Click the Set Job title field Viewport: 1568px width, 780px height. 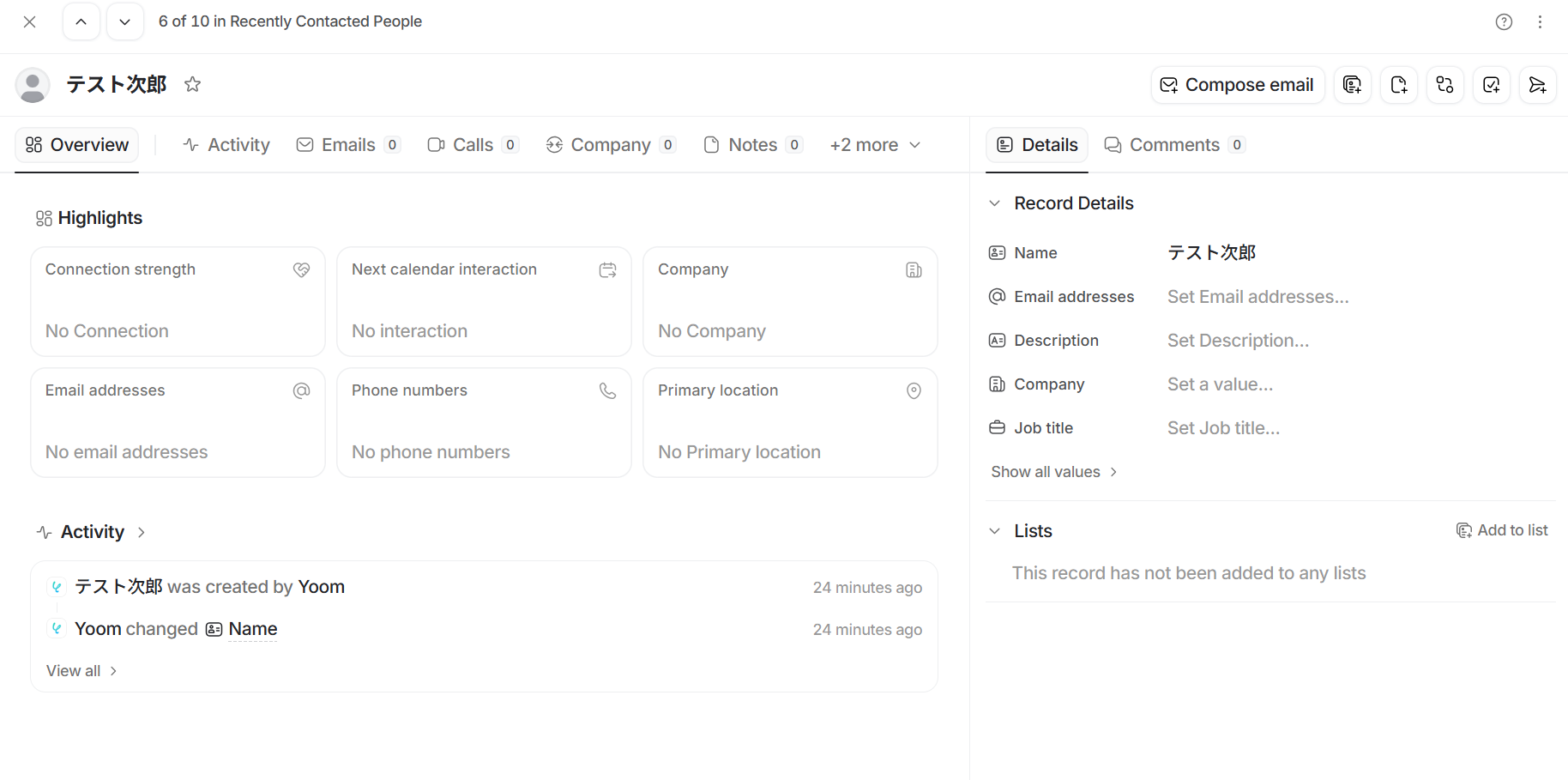[1223, 428]
